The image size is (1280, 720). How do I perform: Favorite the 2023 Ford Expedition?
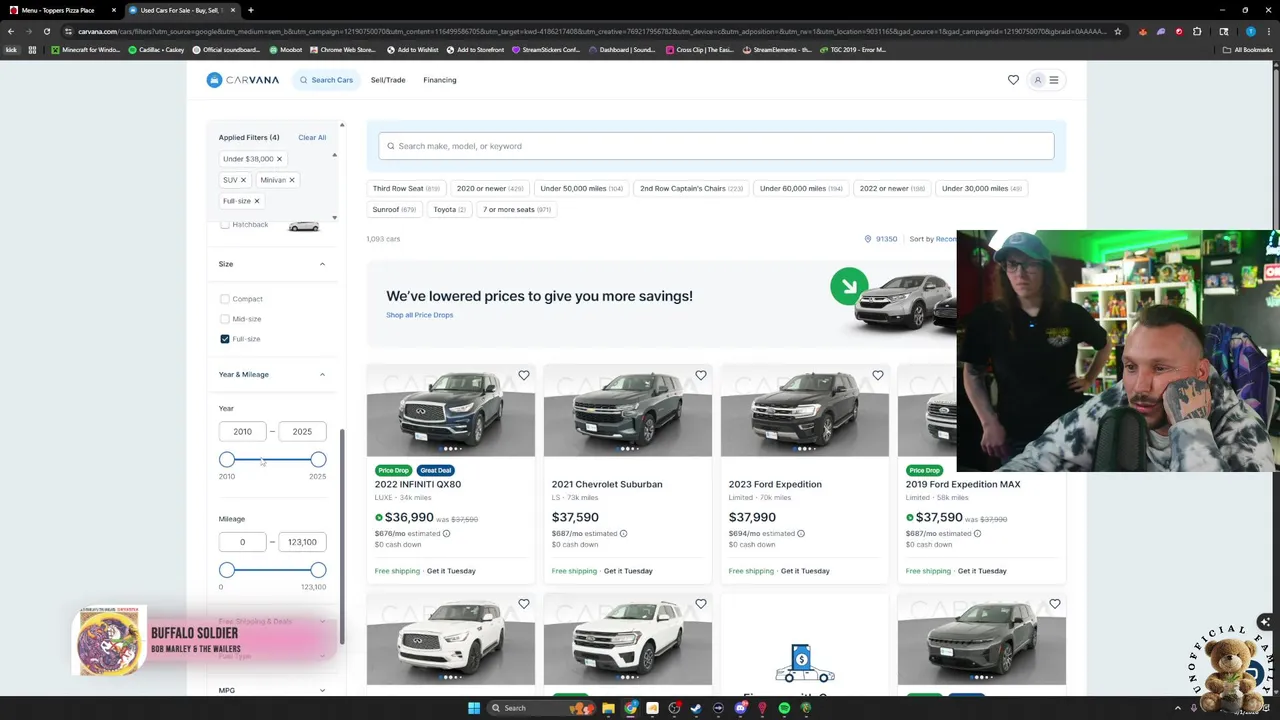[x=878, y=375]
